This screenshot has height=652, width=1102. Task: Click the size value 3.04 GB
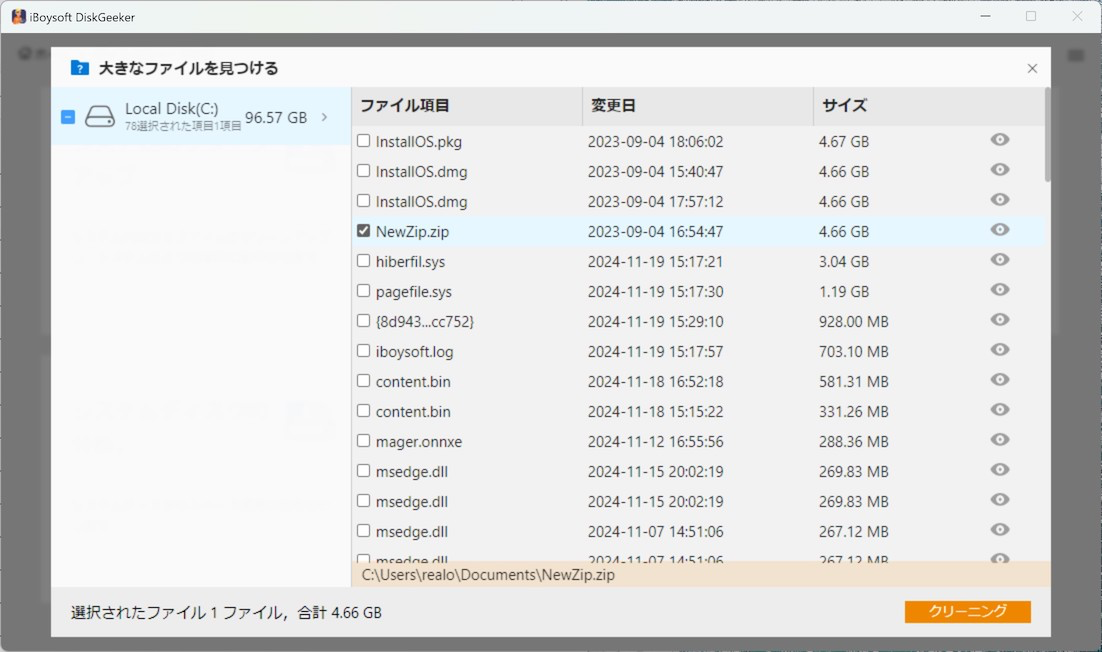tap(843, 262)
